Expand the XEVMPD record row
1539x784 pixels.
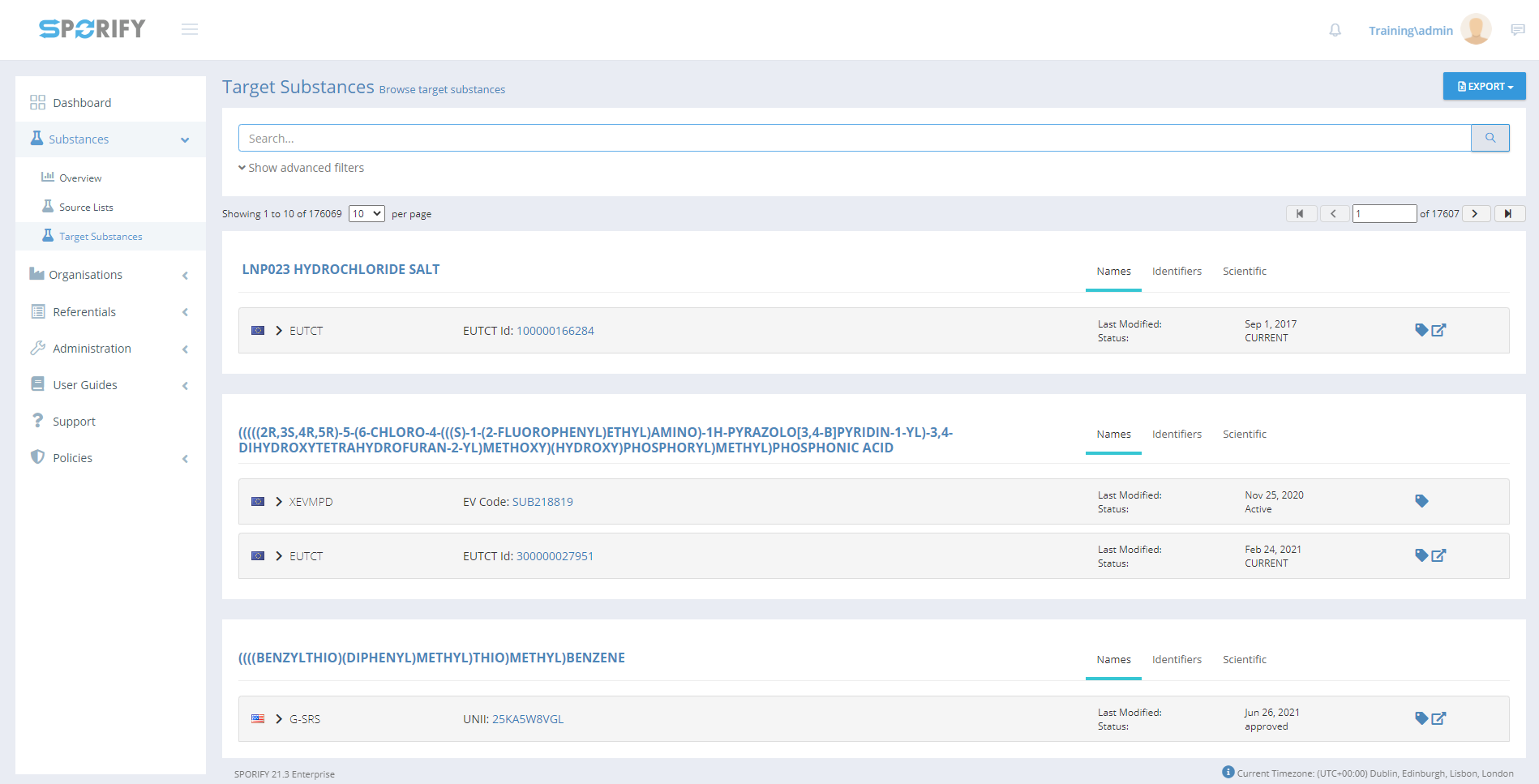[x=279, y=502]
